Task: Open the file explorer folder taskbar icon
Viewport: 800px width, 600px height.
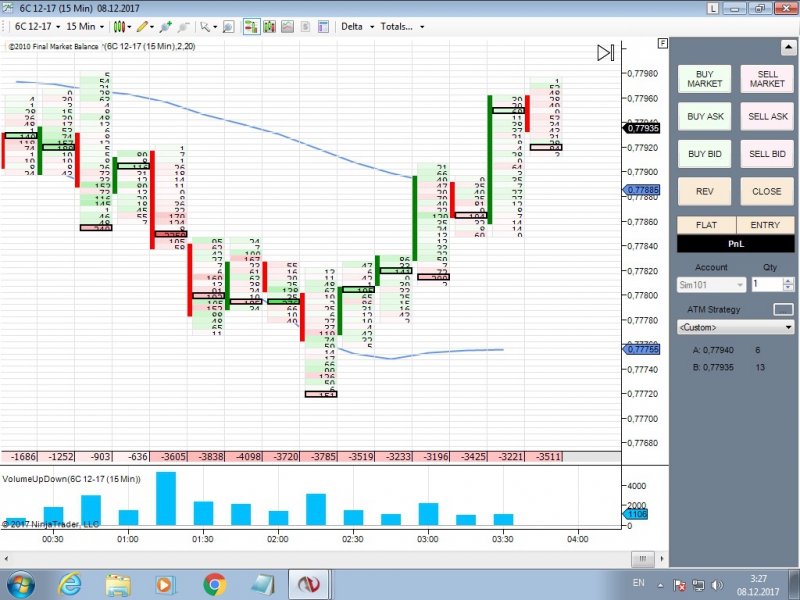Action: 117,585
